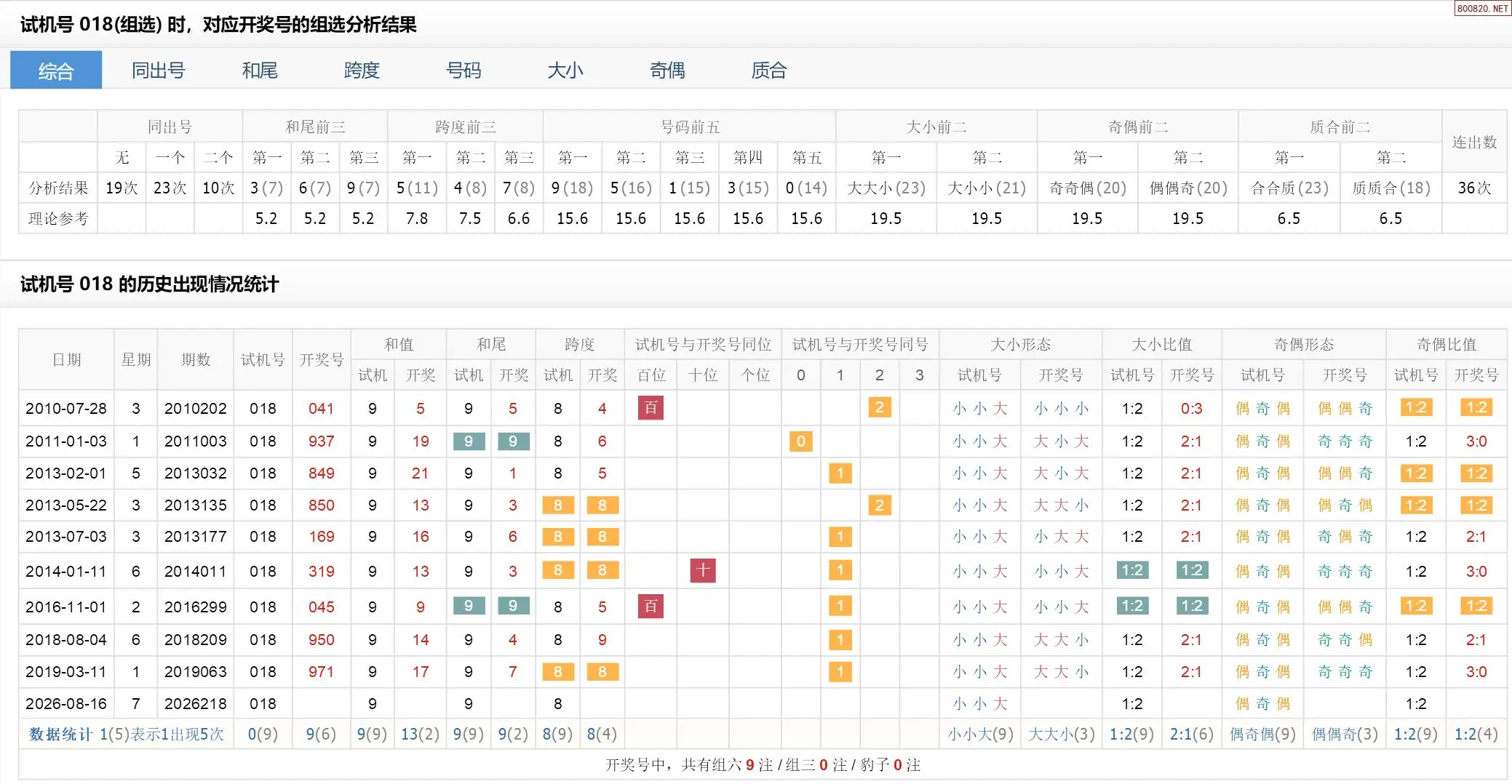Click the 19次 analysis result
1512x784 pixels.
(x=122, y=188)
